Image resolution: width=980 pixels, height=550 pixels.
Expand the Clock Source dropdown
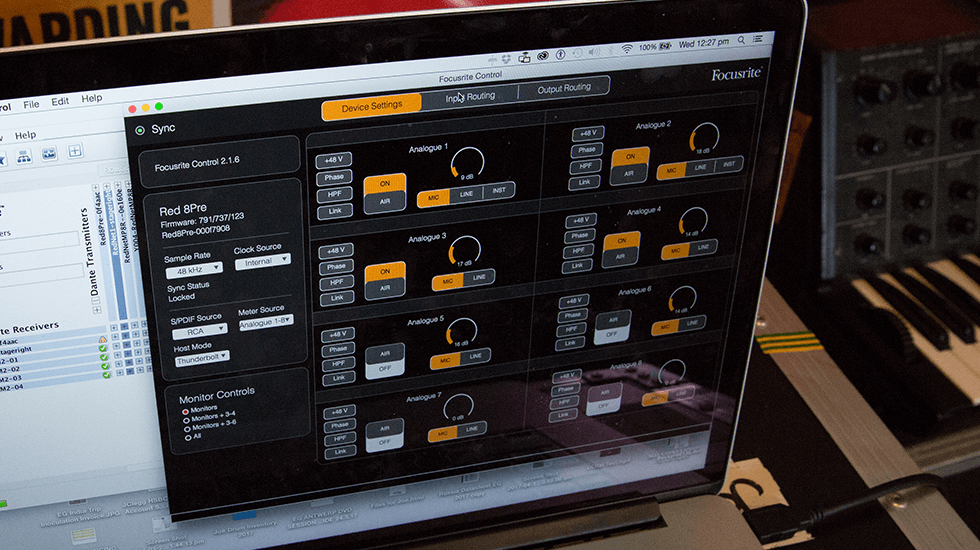point(263,260)
